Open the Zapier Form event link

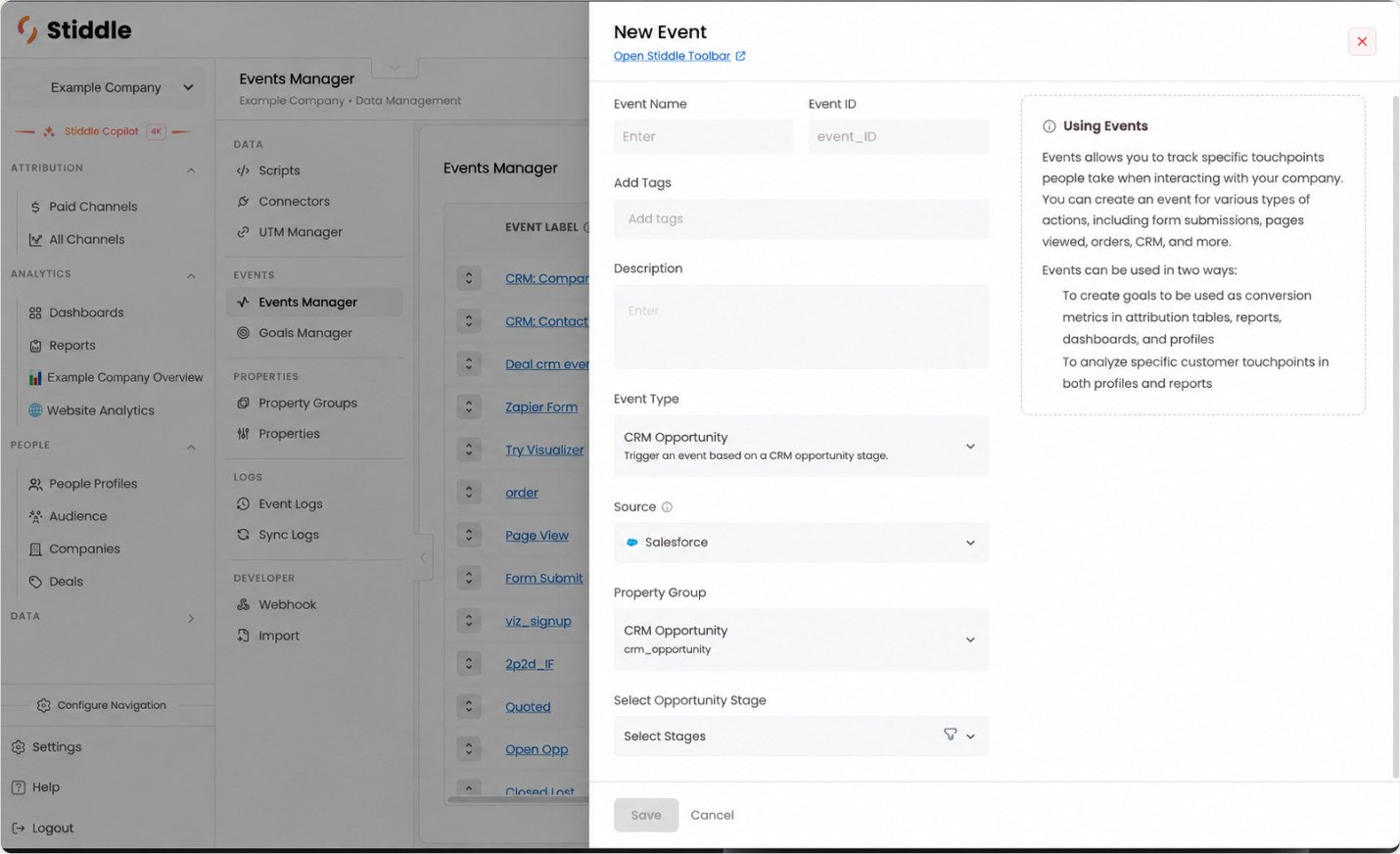coord(541,407)
